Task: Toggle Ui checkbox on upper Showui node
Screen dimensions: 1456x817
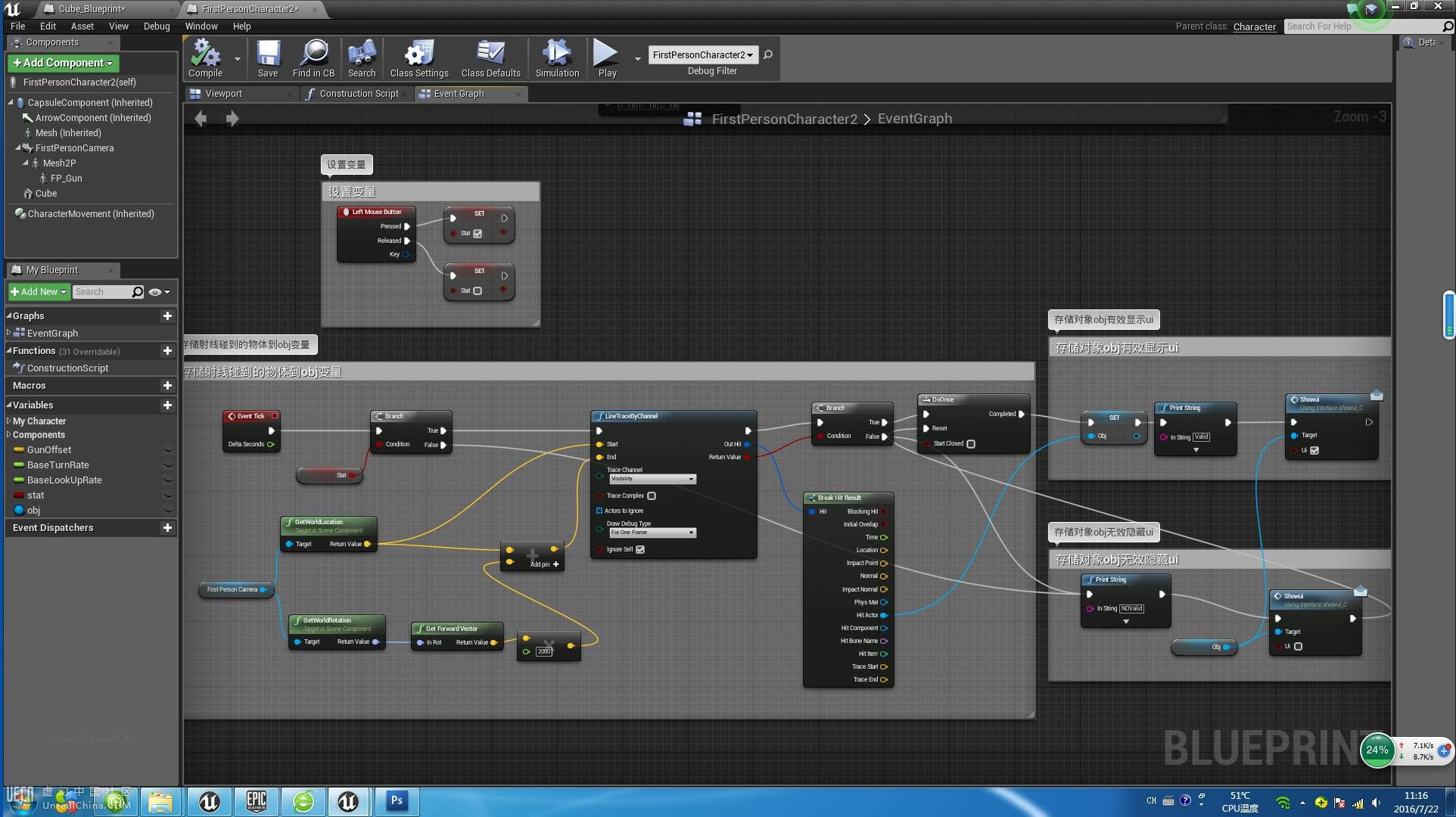Action: [x=1314, y=451]
